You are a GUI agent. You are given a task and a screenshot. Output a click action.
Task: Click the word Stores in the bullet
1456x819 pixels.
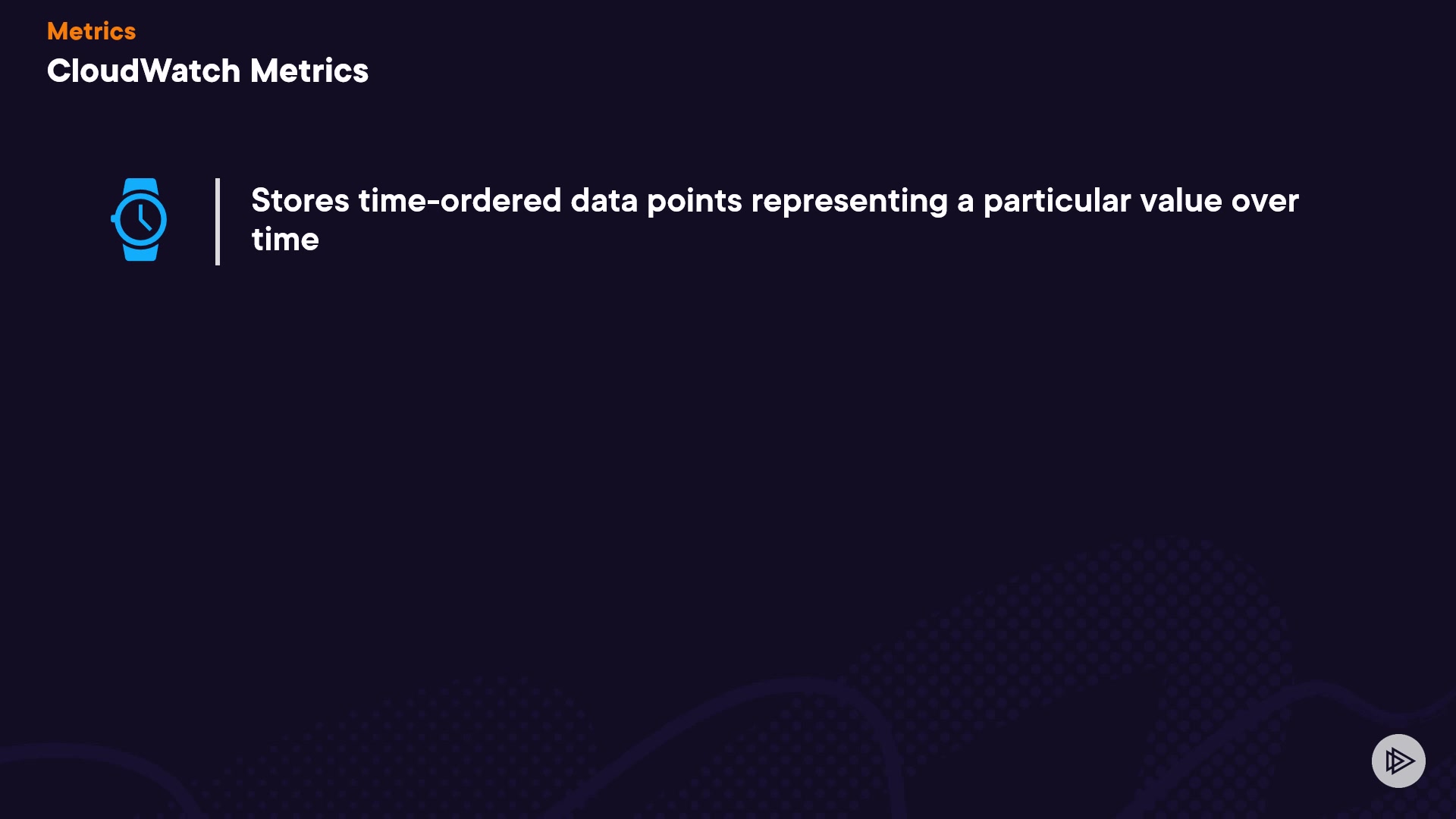pyautogui.click(x=300, y=201)
